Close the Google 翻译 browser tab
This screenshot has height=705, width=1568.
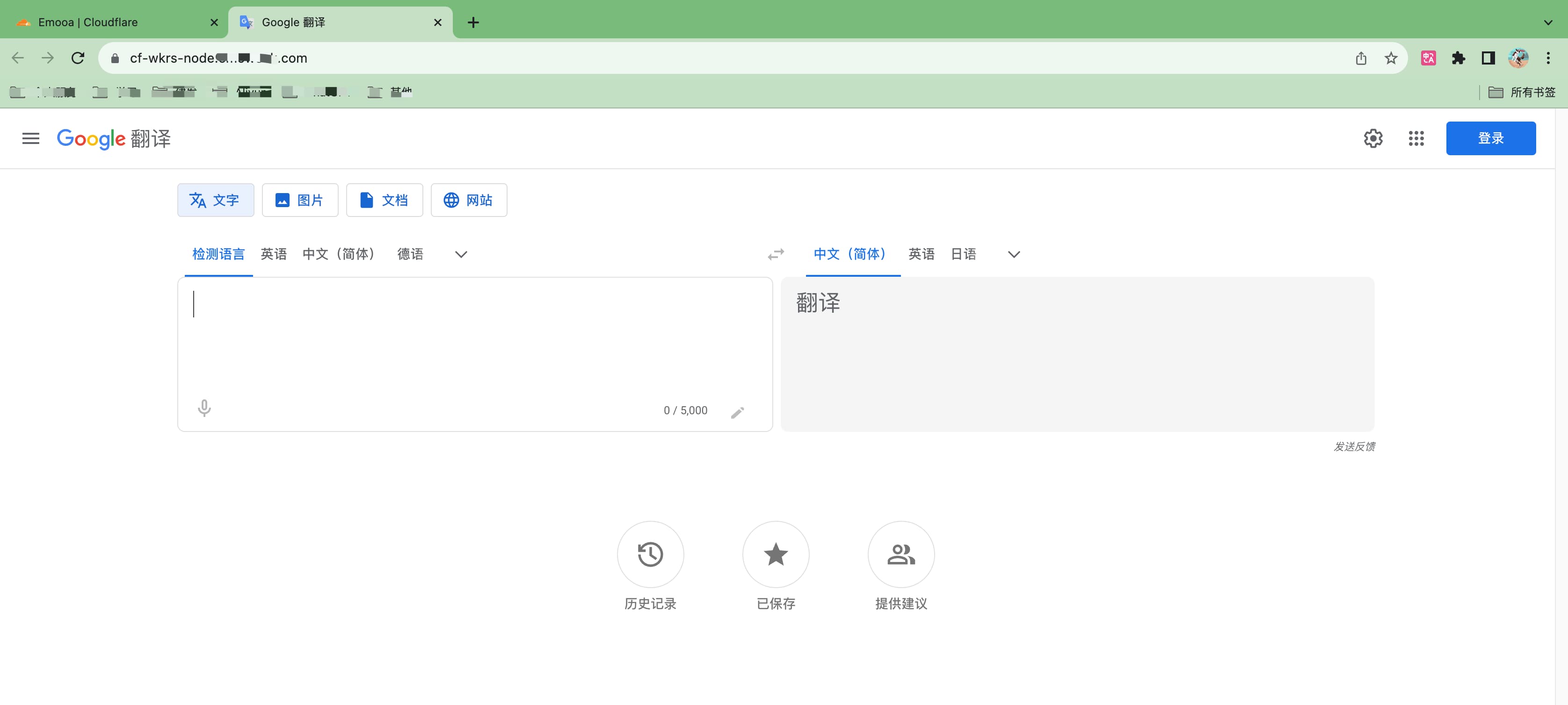(x=438, y=22)
